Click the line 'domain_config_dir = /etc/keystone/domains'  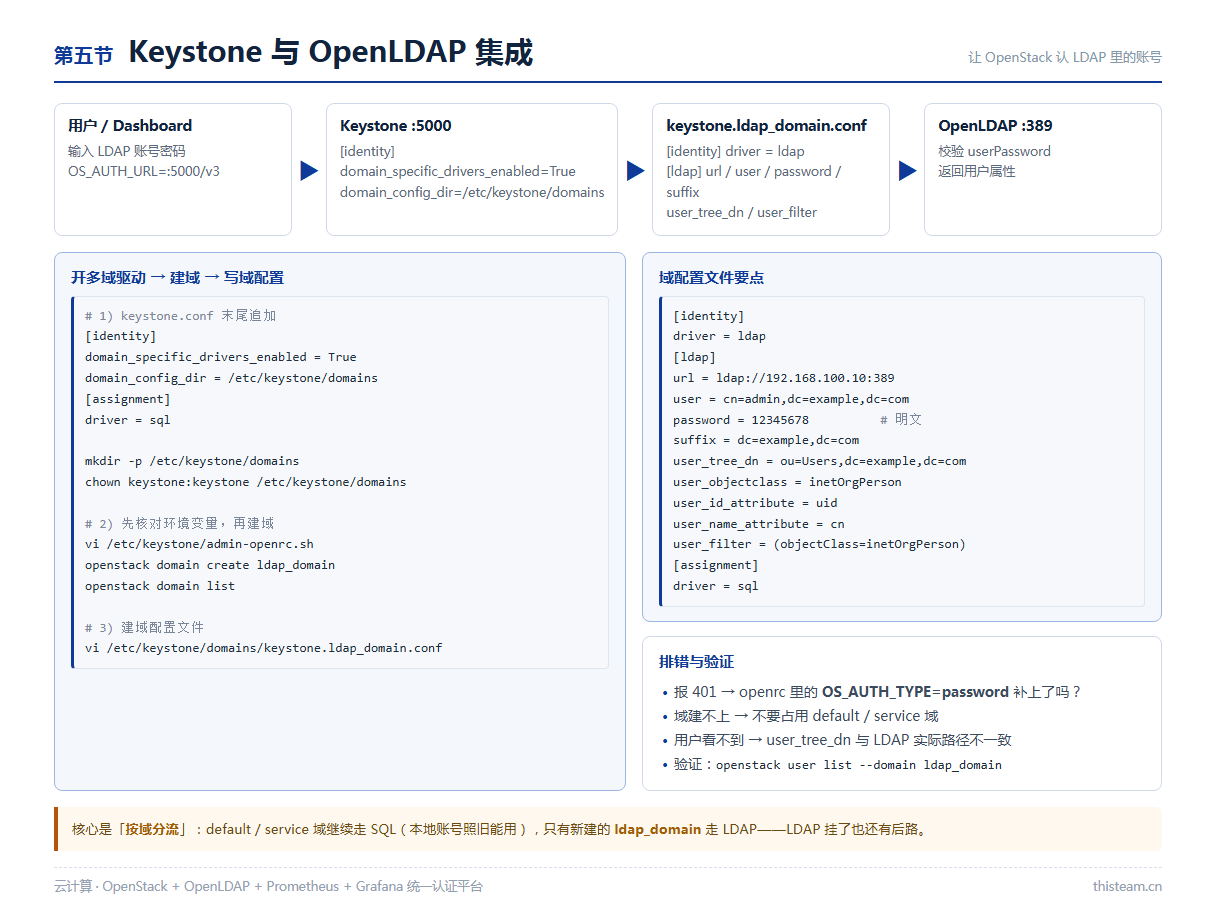tap(231, 378)
